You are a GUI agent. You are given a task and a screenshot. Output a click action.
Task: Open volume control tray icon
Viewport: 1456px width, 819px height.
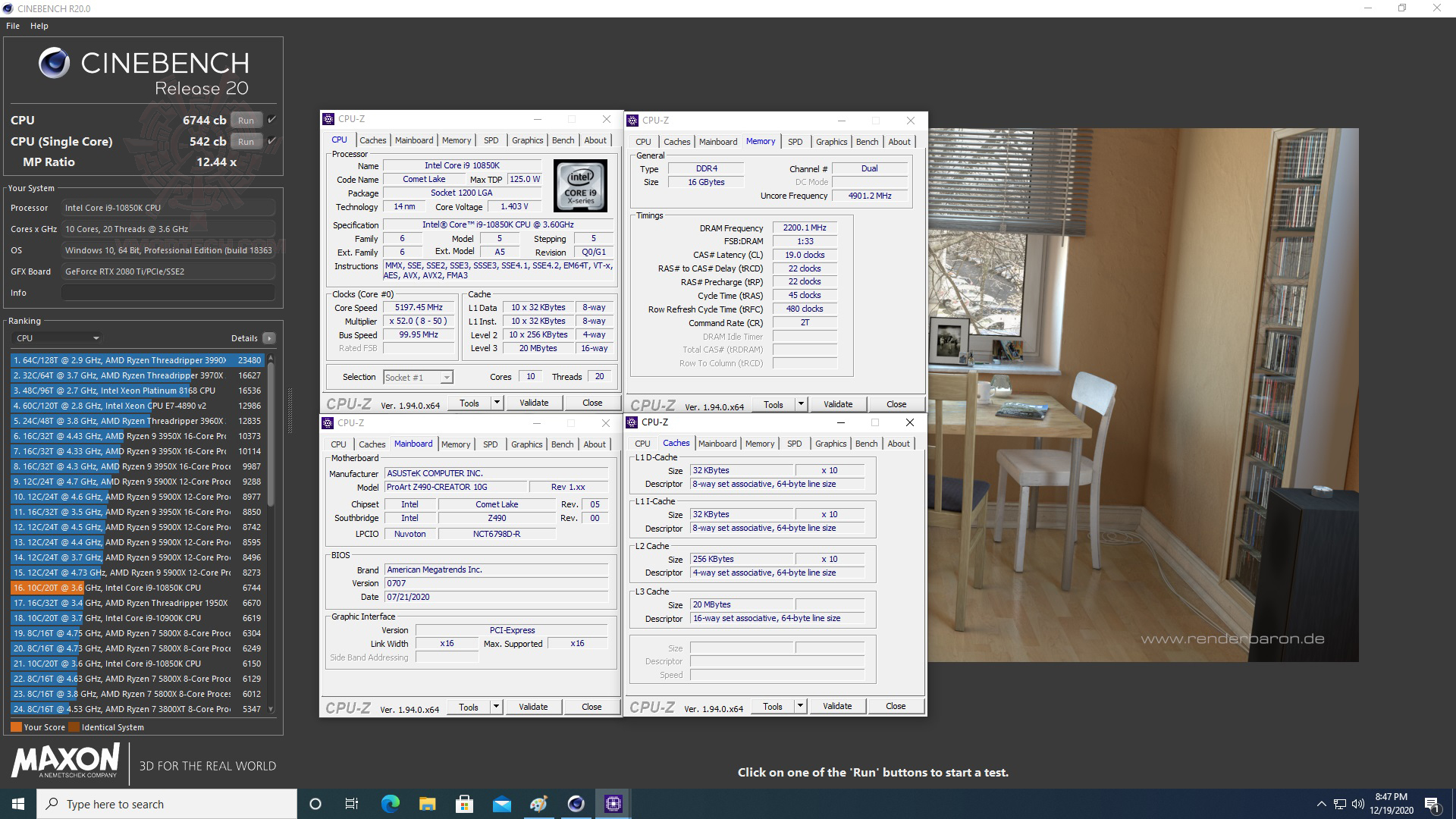pyautogui.click(x=1357, y=804)
